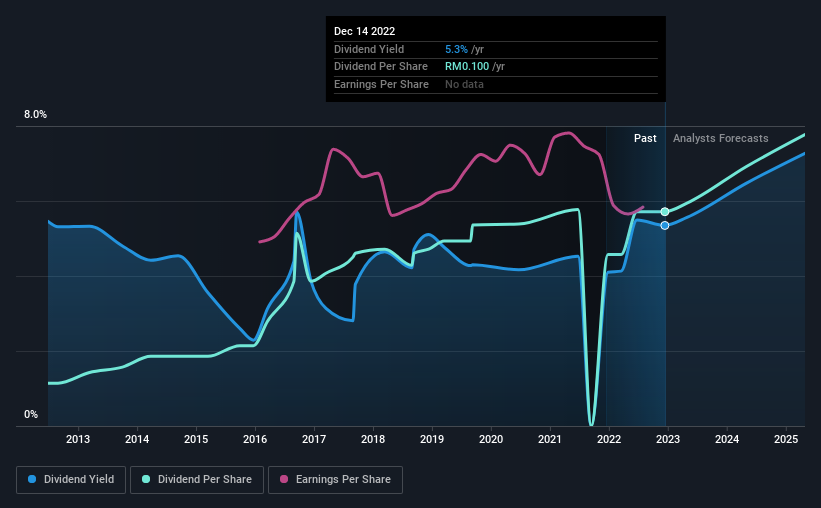Click the 'Past' region label
Viewport: 821px width, 508px height.
tap(645, 138)
